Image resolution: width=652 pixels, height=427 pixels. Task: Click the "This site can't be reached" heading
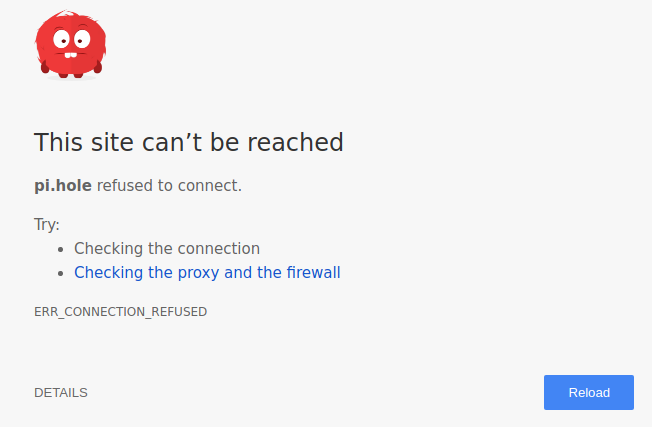(x=189, y=142)
